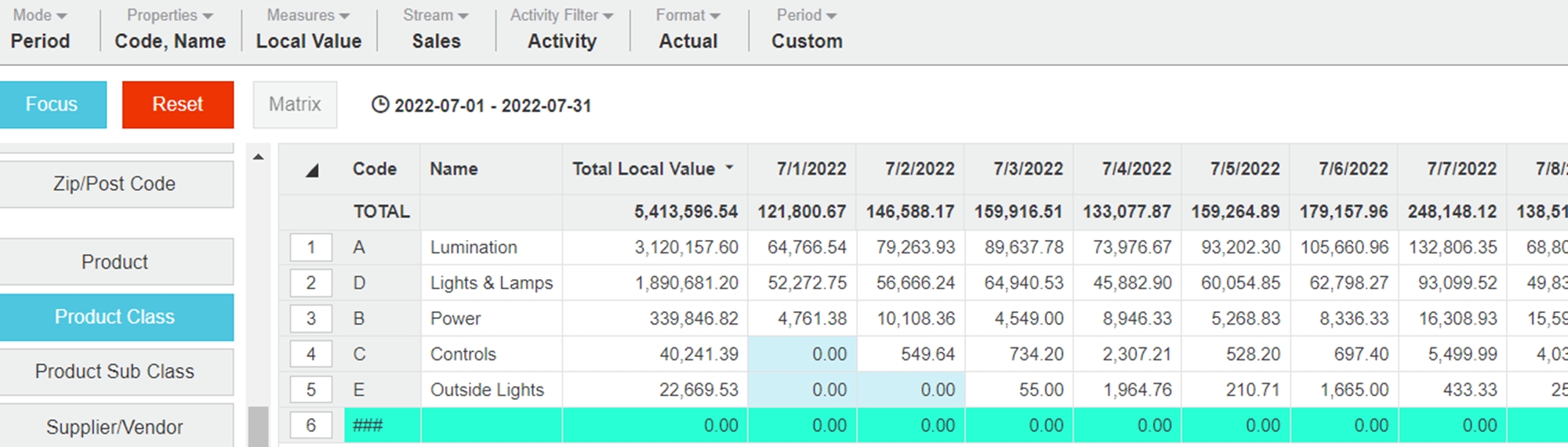Select row 1 checkbox for Lumination
1568x447 pixels.
point(311,248)
